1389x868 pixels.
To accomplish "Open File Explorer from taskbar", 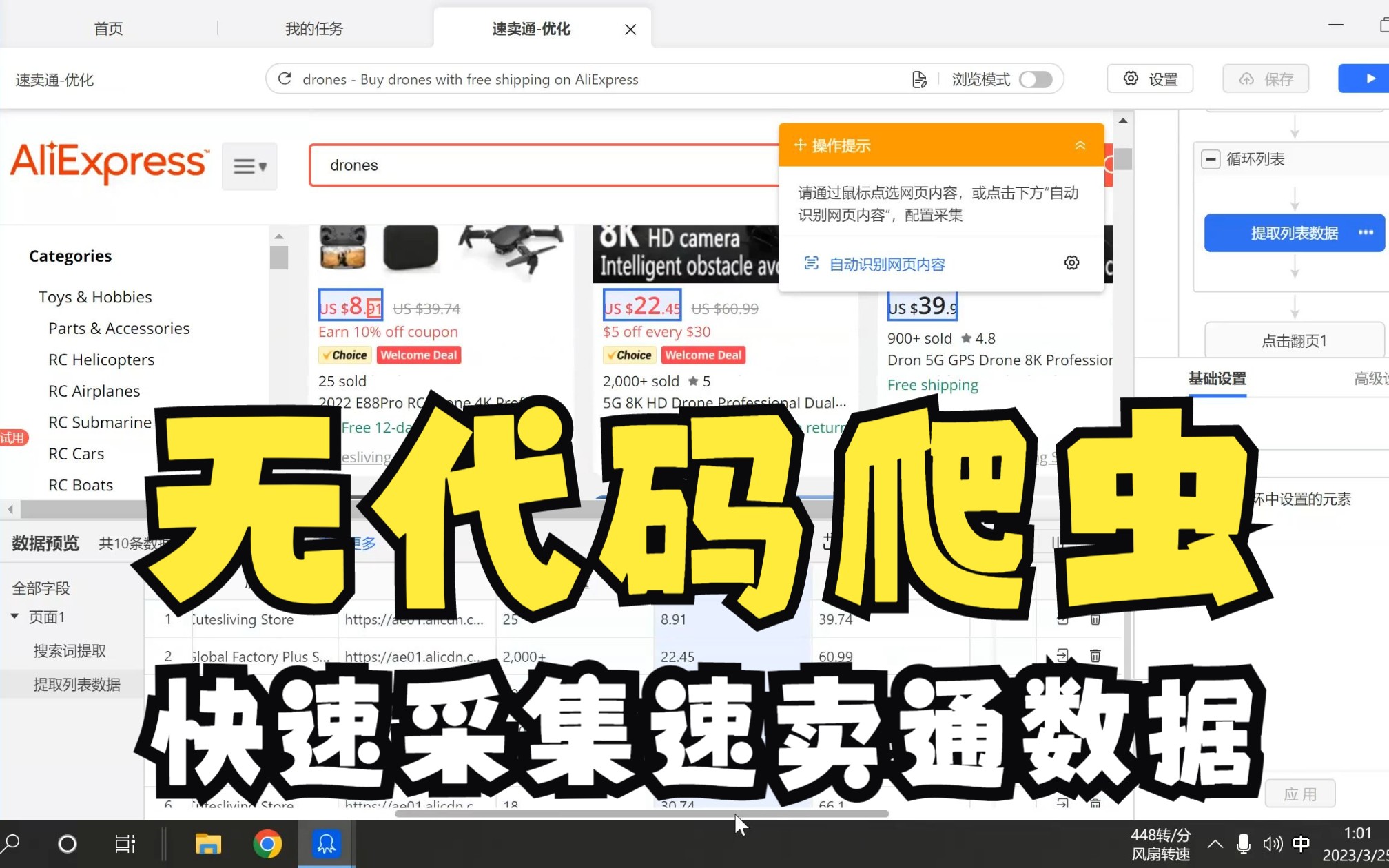I will [207, 843].
